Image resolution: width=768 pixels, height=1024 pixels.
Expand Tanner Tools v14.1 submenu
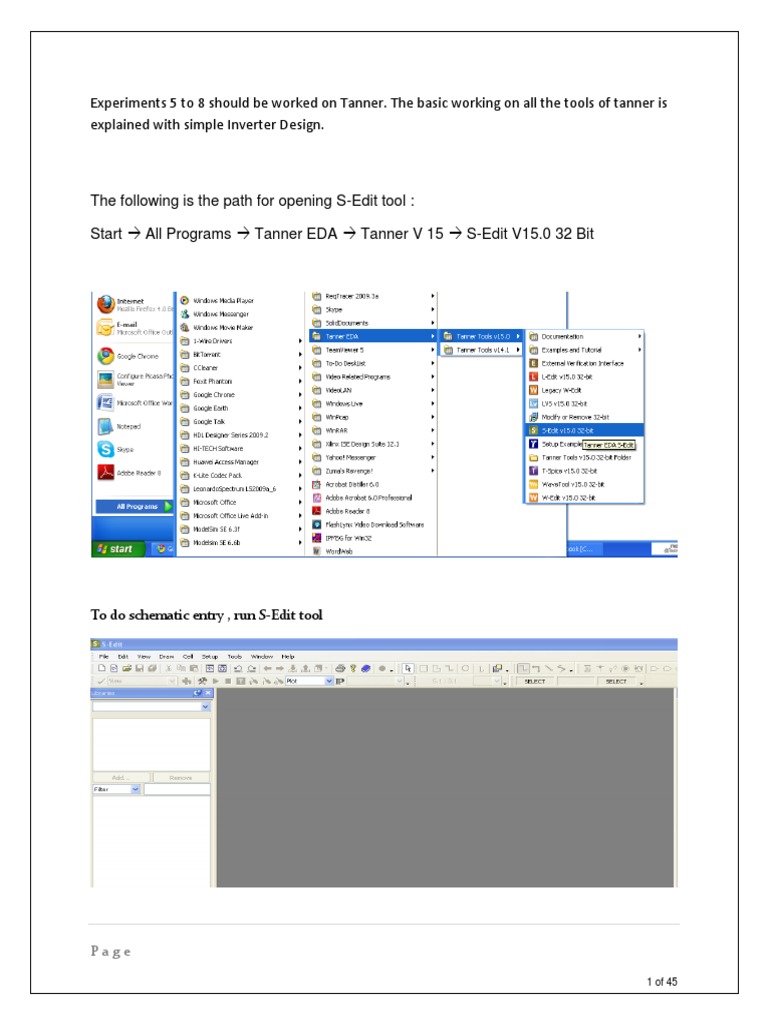(x=481, y=350)
